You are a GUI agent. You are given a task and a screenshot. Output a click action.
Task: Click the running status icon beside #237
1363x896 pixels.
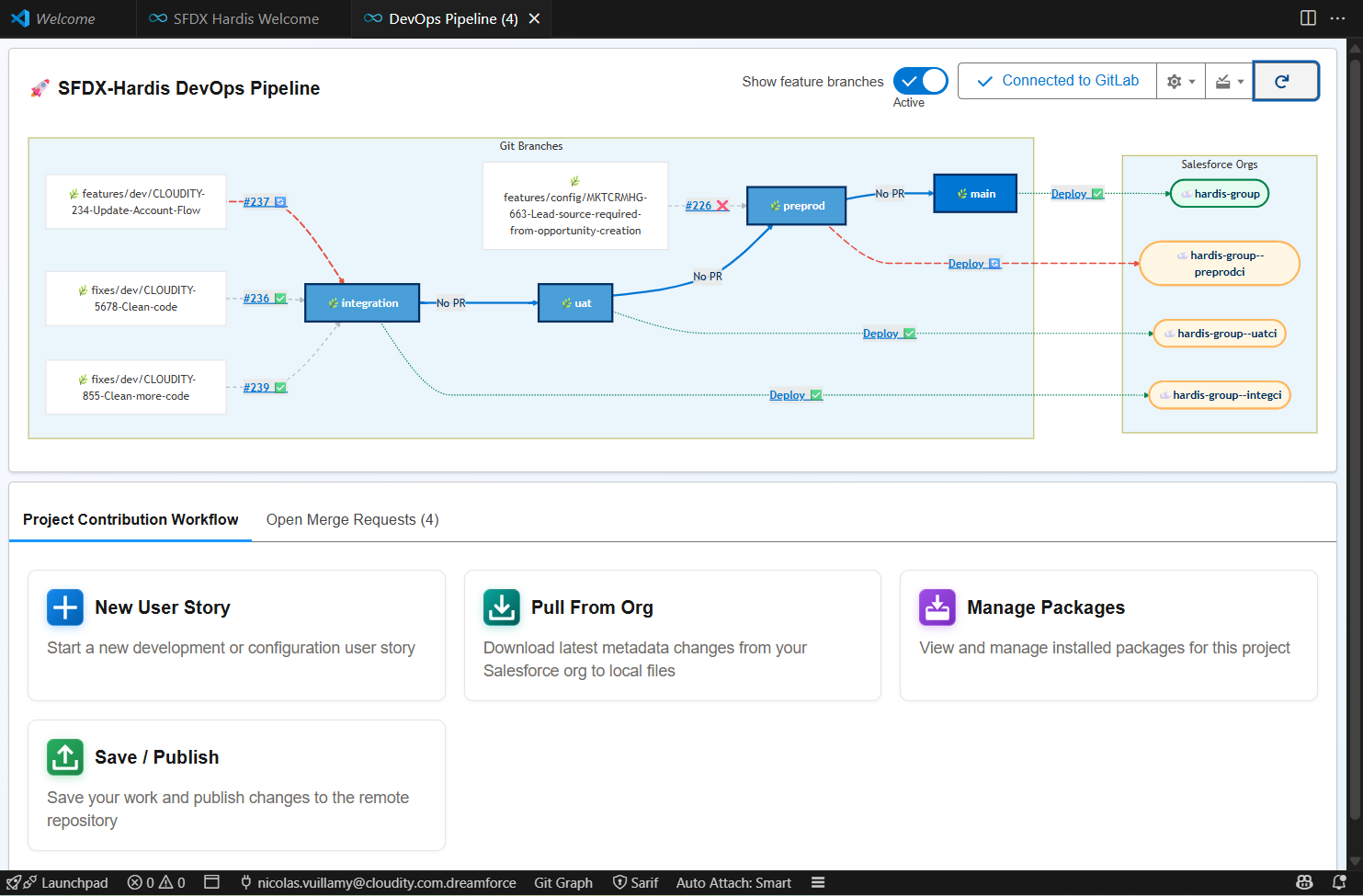click(280, 201)
